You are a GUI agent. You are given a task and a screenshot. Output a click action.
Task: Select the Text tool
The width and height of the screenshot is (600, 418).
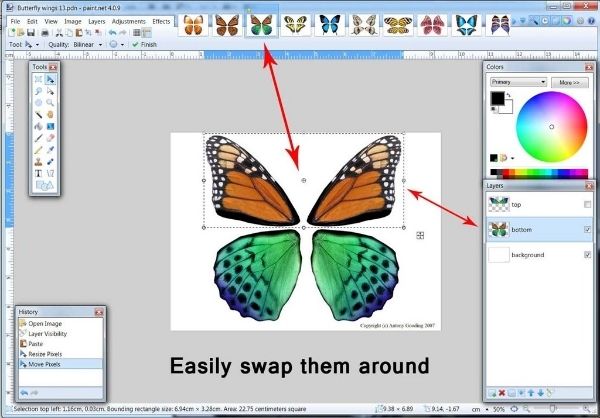(38, 173)
